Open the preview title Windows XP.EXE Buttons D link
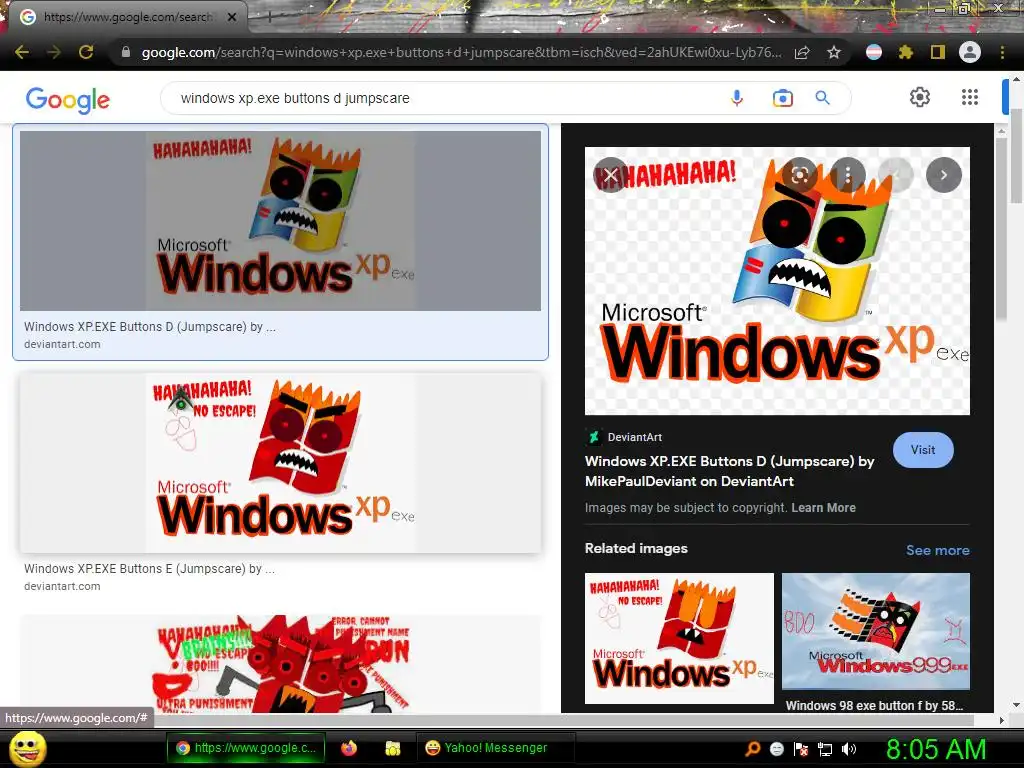1024x768 pixels. [729, 471]
